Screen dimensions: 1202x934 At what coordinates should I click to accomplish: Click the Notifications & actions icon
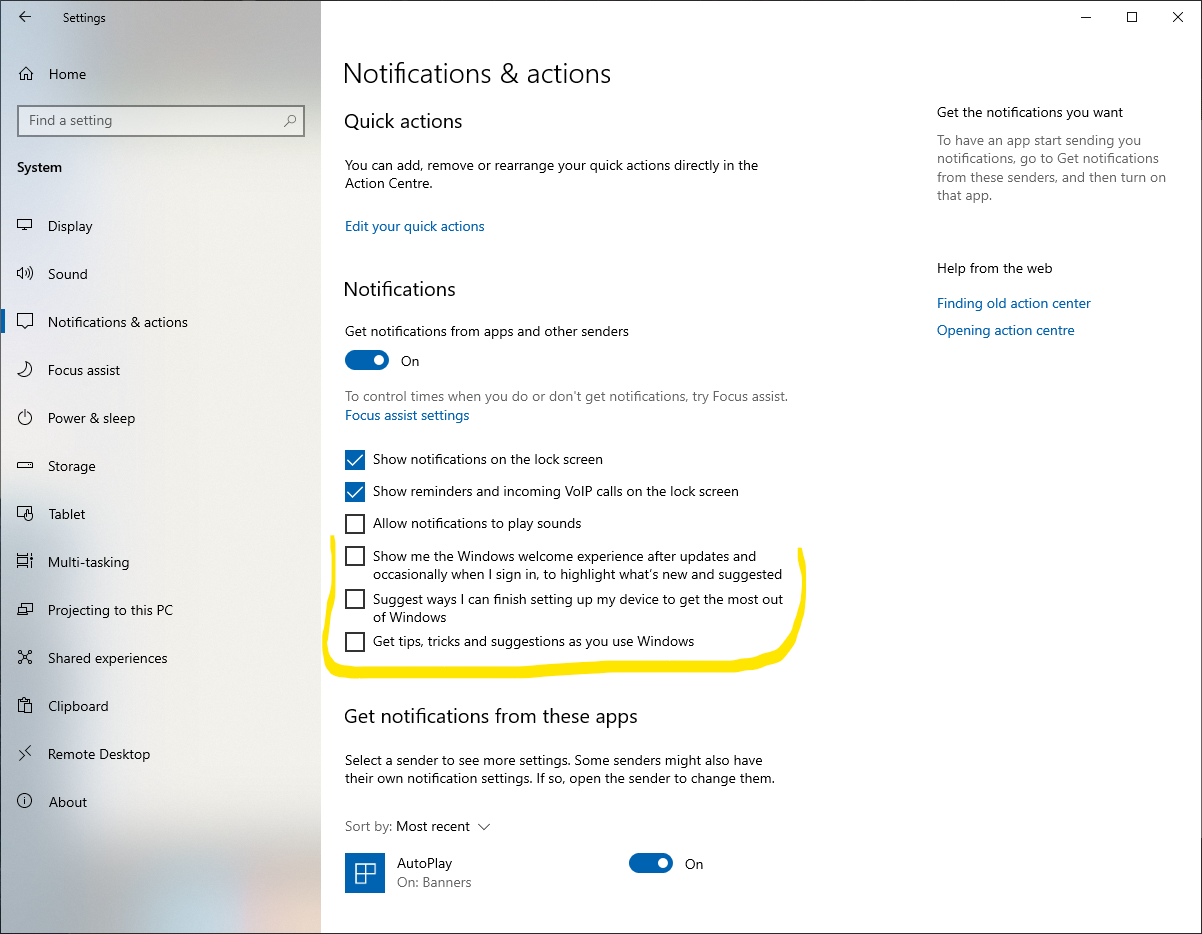(x=25, y=322)
